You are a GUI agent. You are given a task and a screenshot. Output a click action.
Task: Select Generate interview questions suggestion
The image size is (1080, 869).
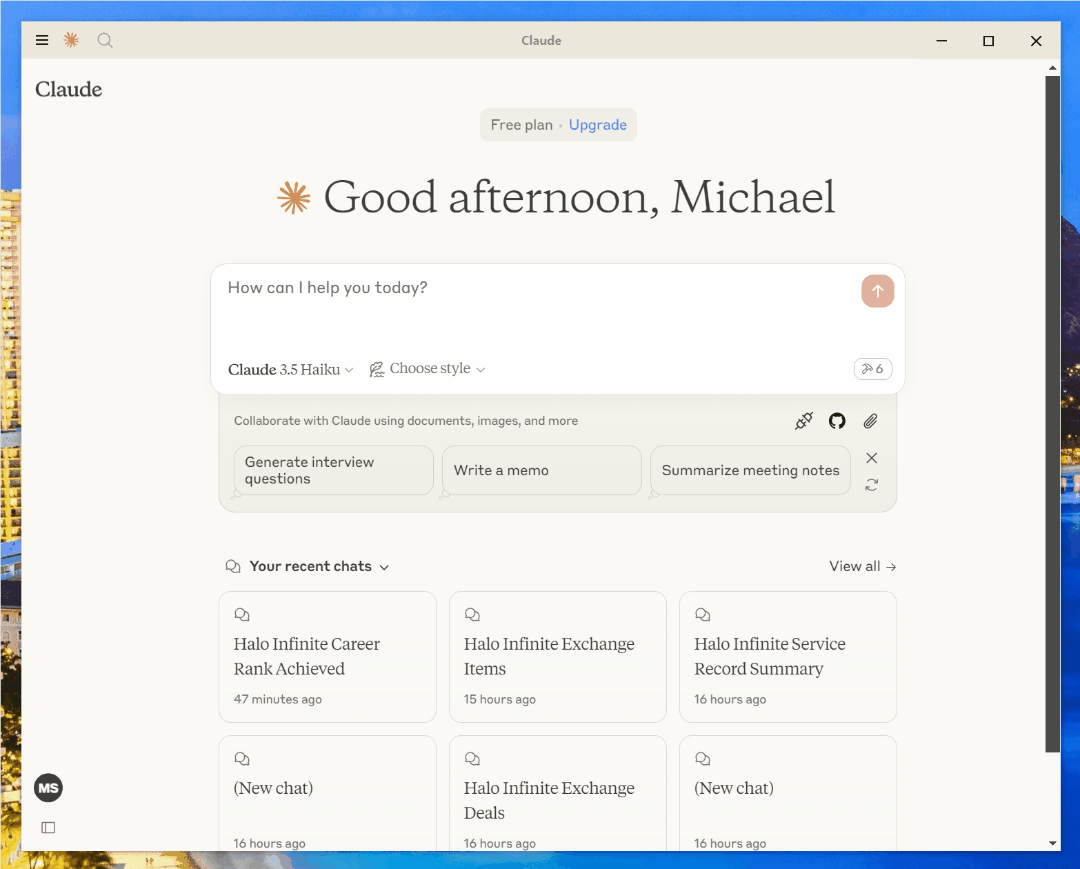click(x=333, y=470)
